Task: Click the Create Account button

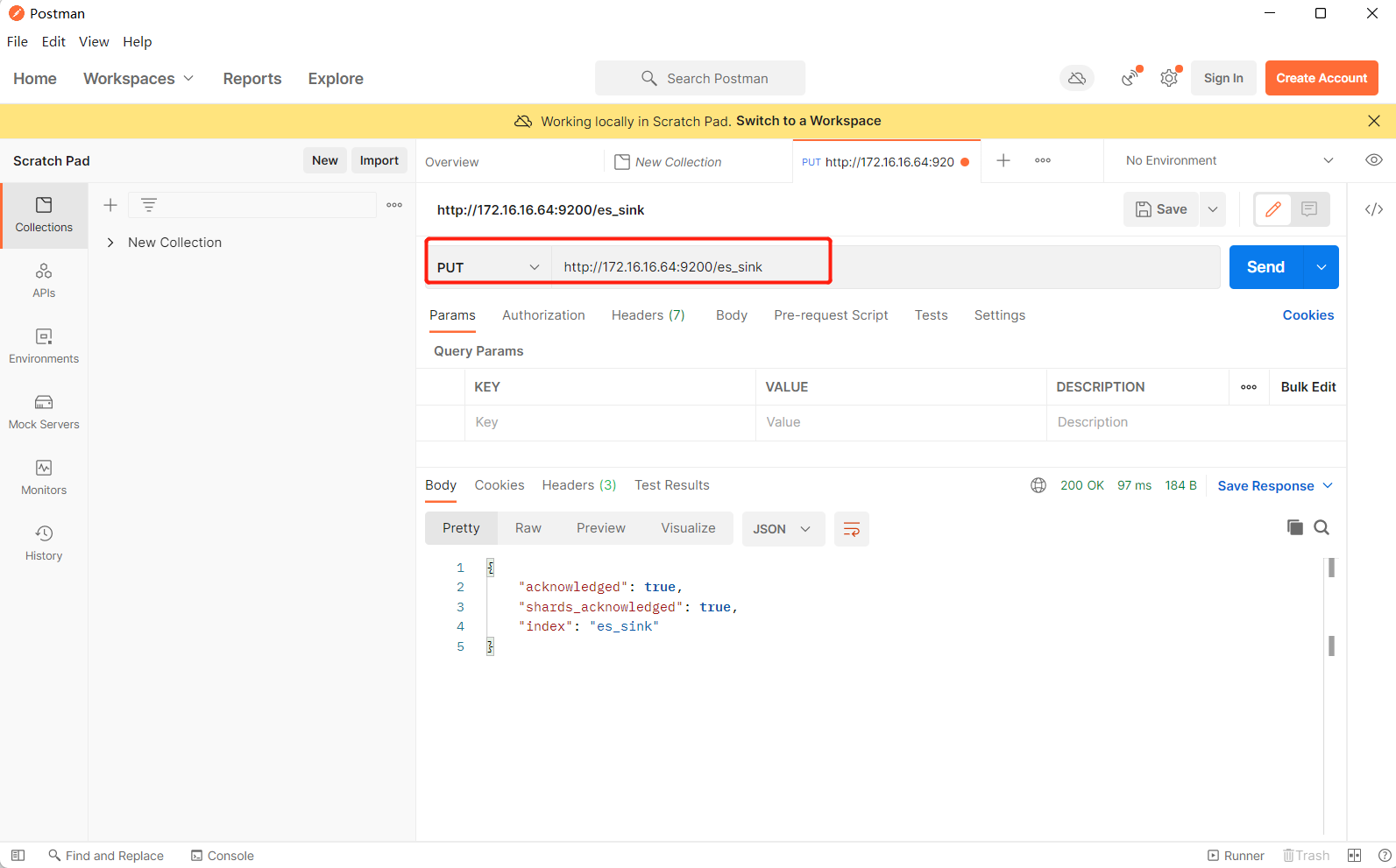Action: 1322,78
